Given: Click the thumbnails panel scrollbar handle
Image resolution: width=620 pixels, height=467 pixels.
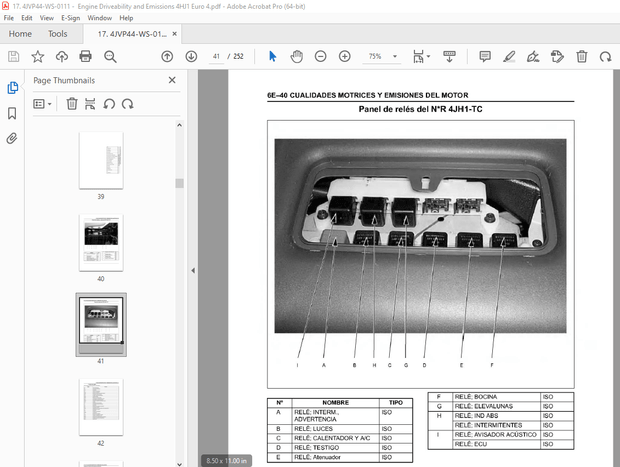Looking at the screenshot, I should 180,183.
